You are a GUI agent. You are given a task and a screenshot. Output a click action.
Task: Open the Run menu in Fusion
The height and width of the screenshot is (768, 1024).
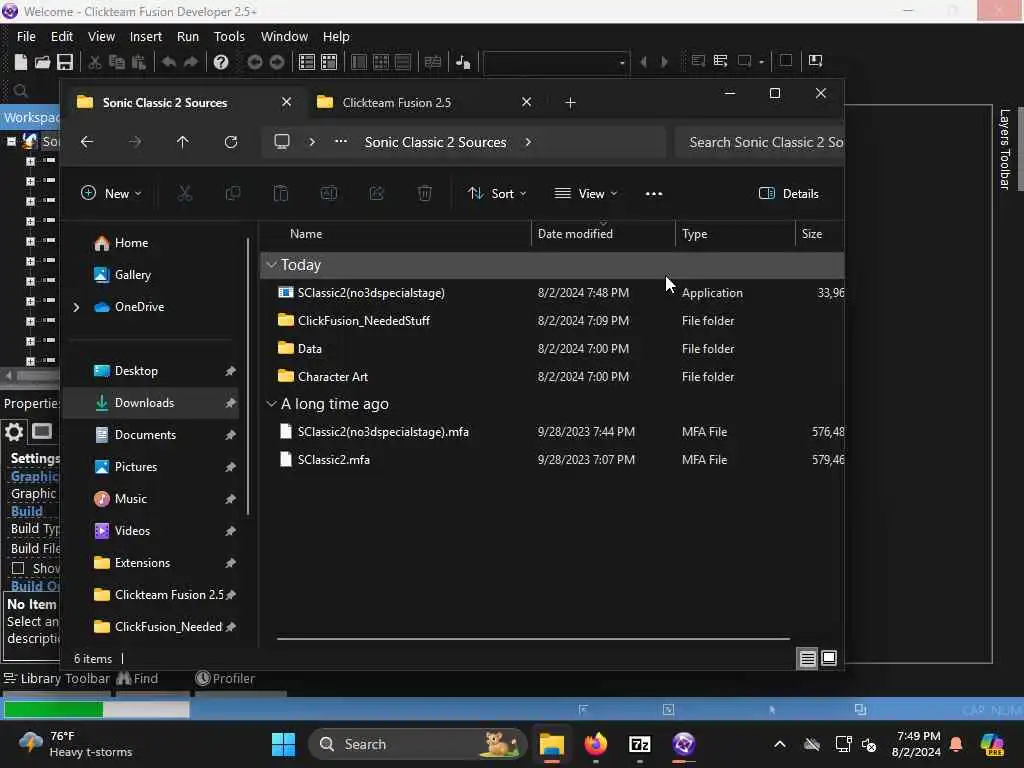pos(187,37)
